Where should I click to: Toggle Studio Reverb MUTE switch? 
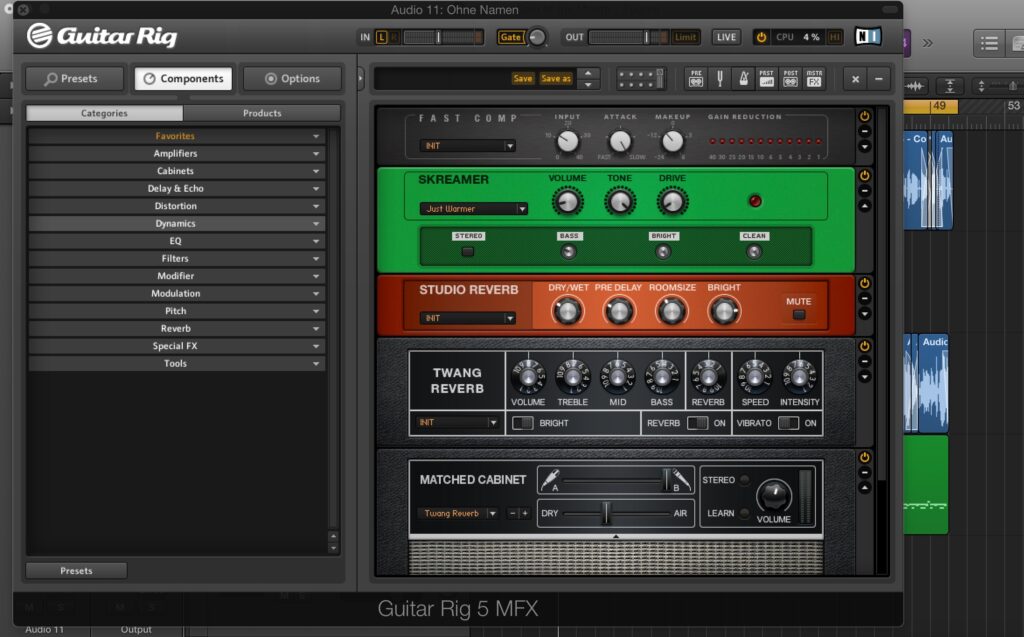coord(799,315)
